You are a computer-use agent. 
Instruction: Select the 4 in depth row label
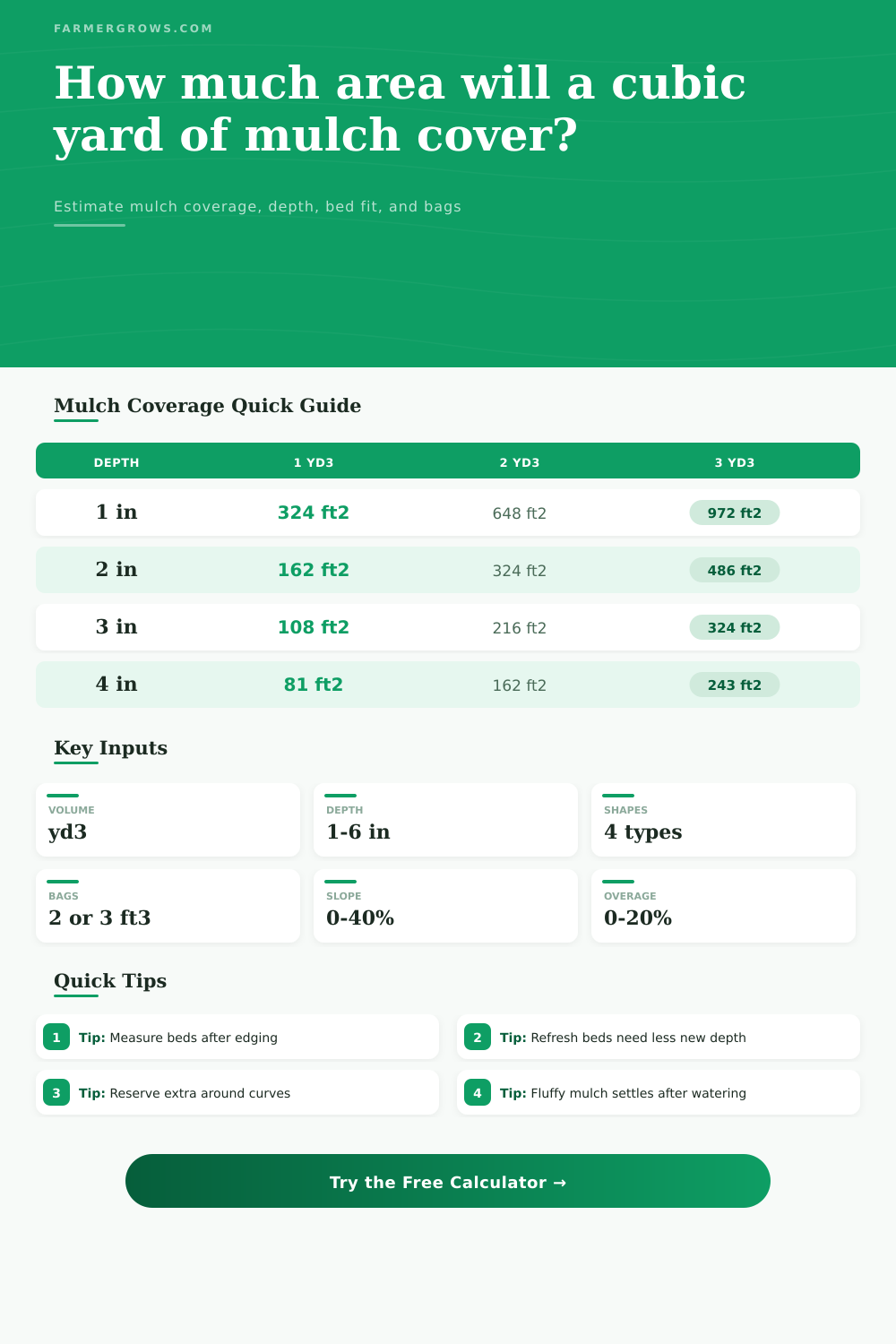point(116,684)
